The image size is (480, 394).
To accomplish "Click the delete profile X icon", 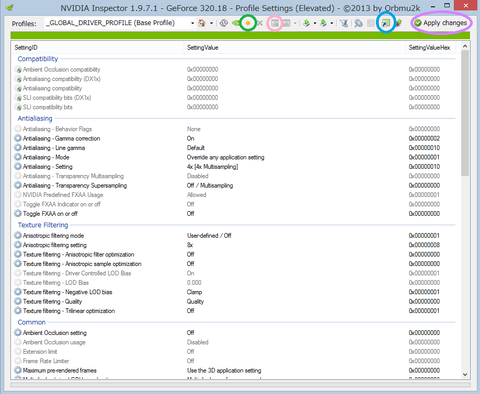I will point(260,23).
